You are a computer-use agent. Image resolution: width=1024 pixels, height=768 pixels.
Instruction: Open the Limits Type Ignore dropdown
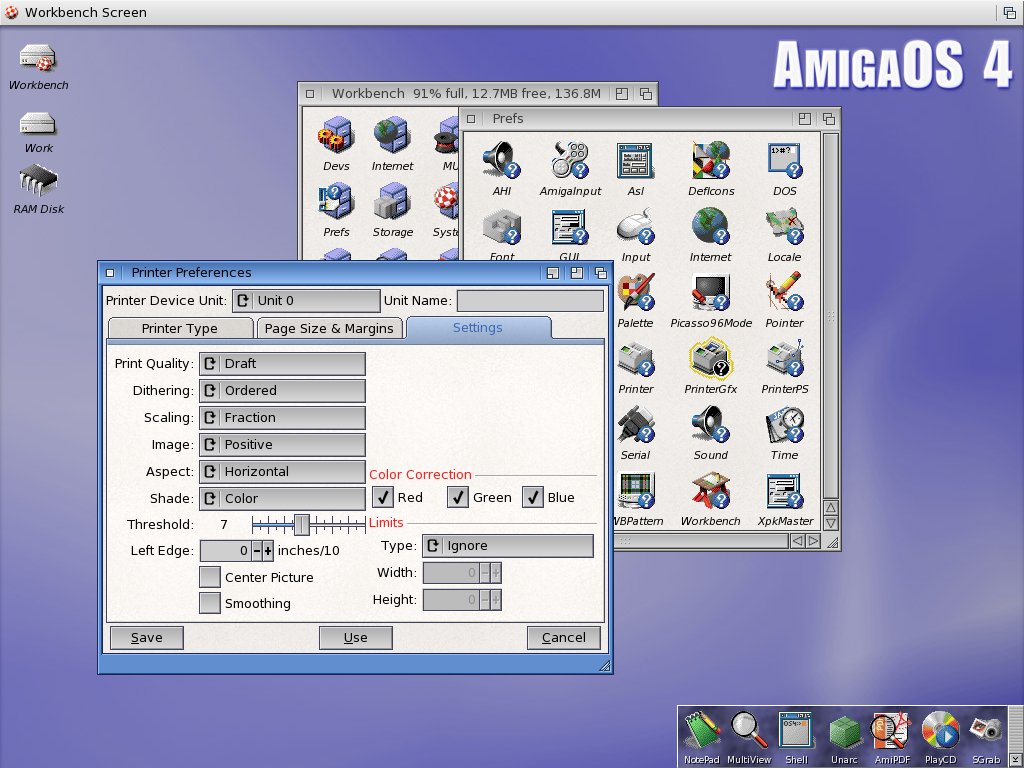pos(507,546)
